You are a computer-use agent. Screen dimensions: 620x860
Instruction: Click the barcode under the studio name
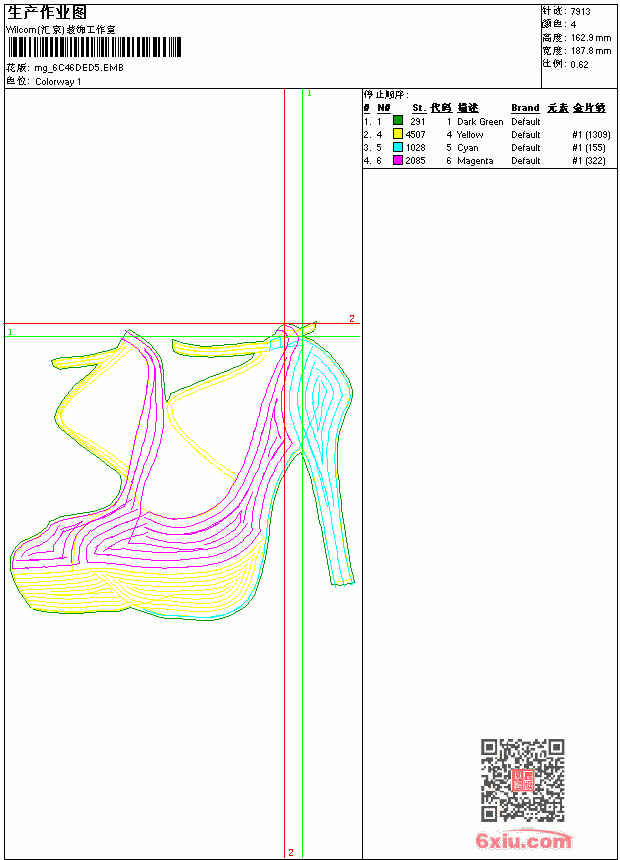[94, 47]
